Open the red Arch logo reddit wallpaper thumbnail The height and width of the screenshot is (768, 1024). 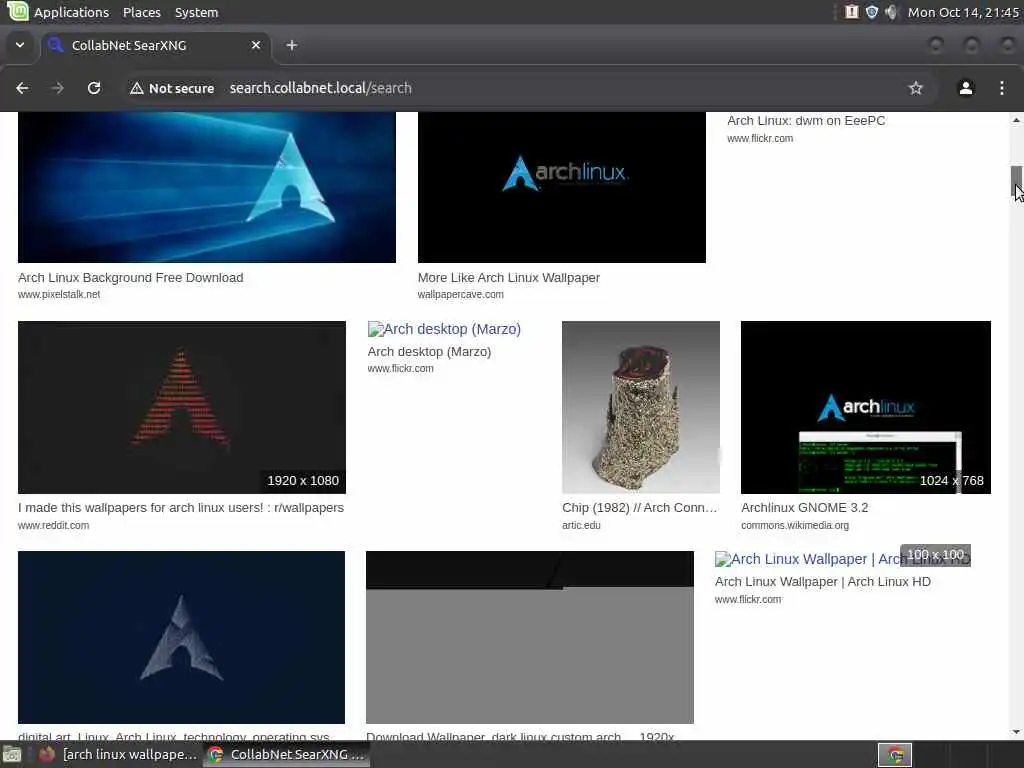coord(182,408)
